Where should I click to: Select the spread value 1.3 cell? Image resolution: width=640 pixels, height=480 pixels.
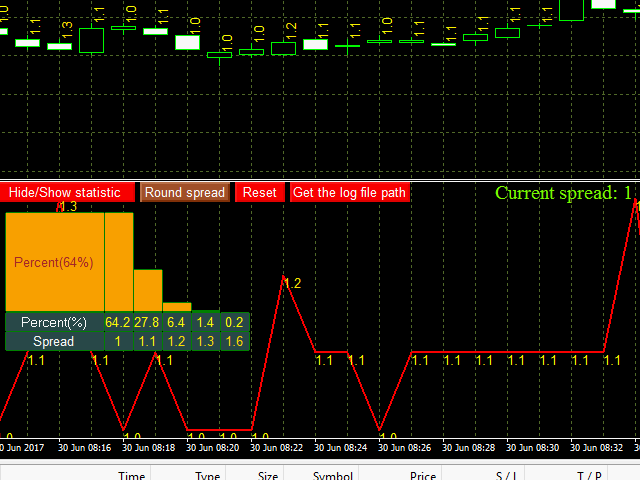[x=205, y=341]
